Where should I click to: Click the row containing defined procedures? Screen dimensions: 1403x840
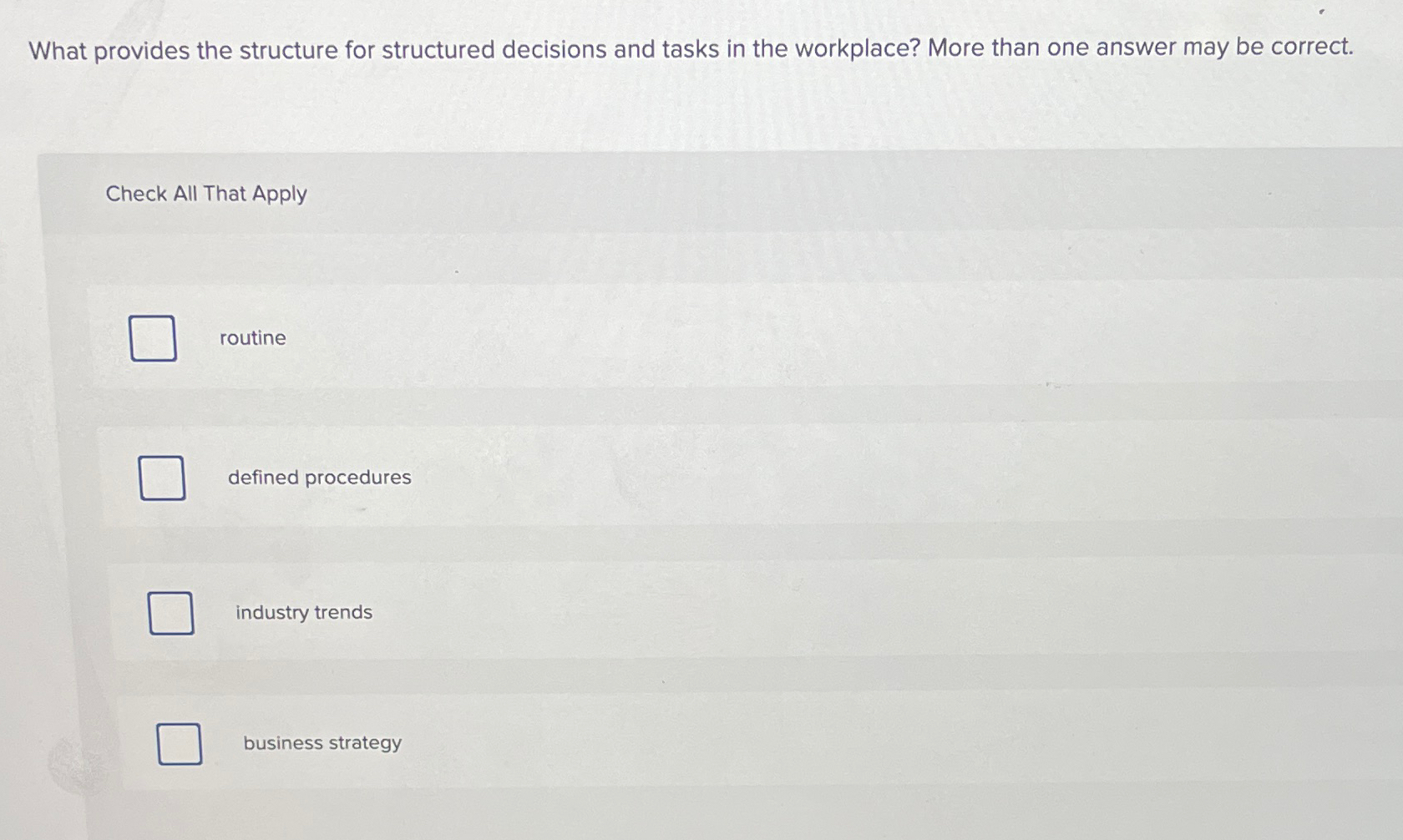coord(501,477)
